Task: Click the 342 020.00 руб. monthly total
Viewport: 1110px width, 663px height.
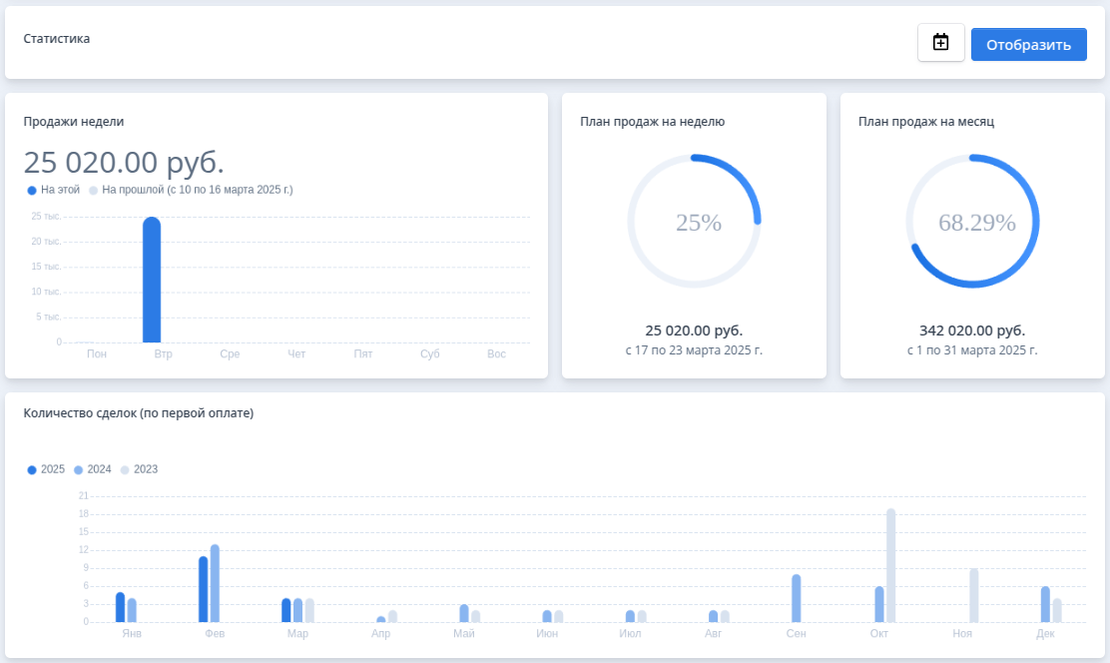Action: (972, 331)
